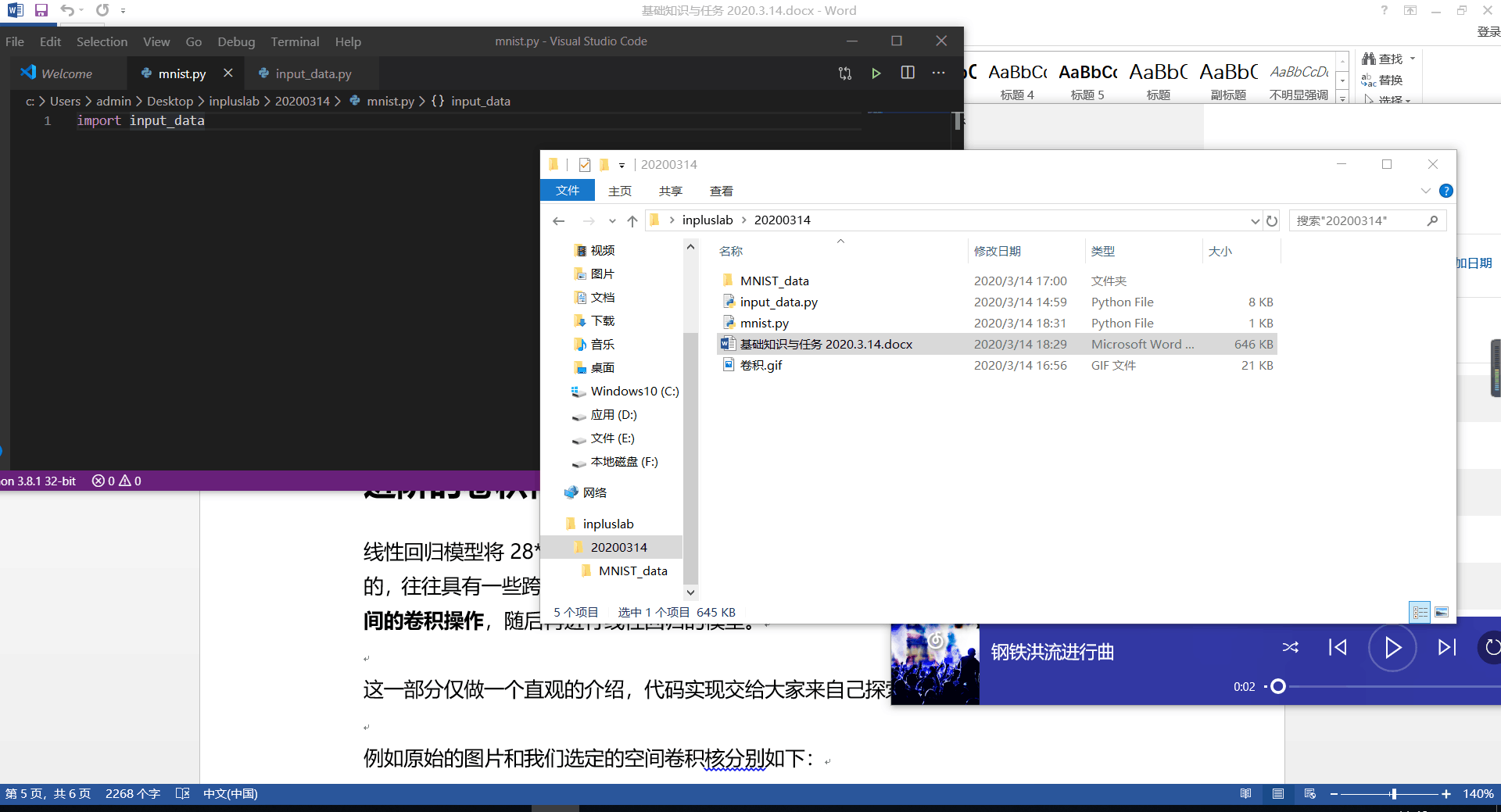Skip to next track in music player
This screenshot has height=812, width=1501.
(1447, 647)
